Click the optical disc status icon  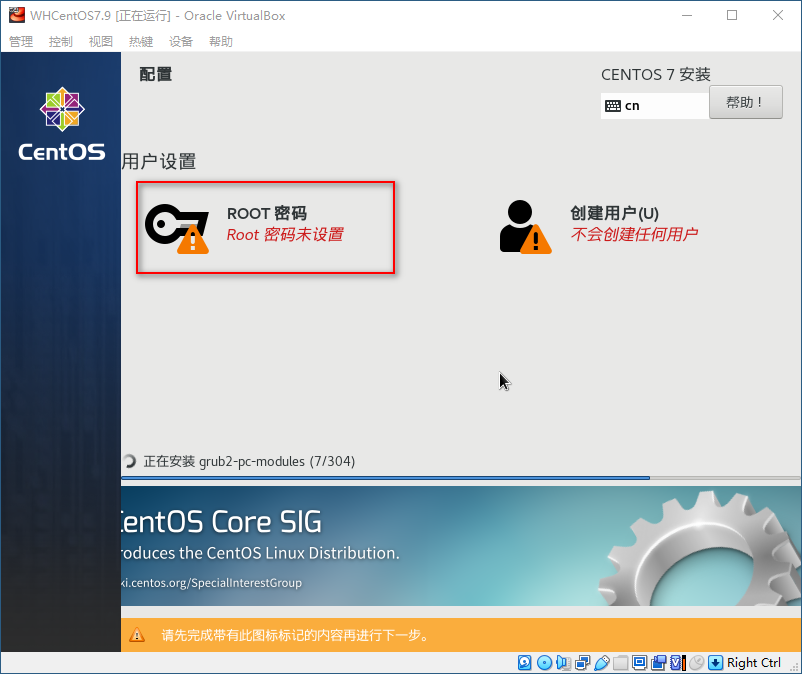[x=544, y=663]
